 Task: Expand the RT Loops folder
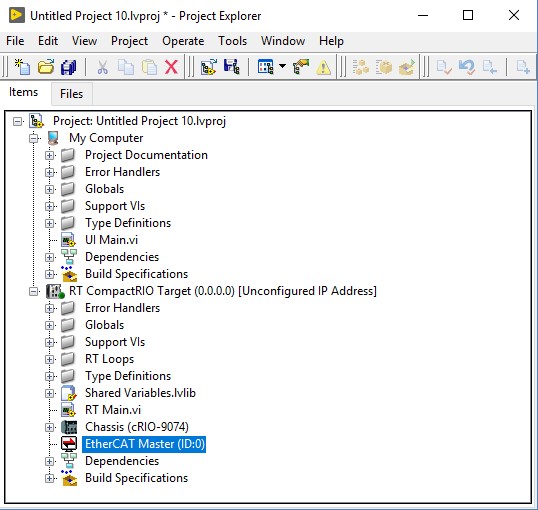(x=49, y=359)
